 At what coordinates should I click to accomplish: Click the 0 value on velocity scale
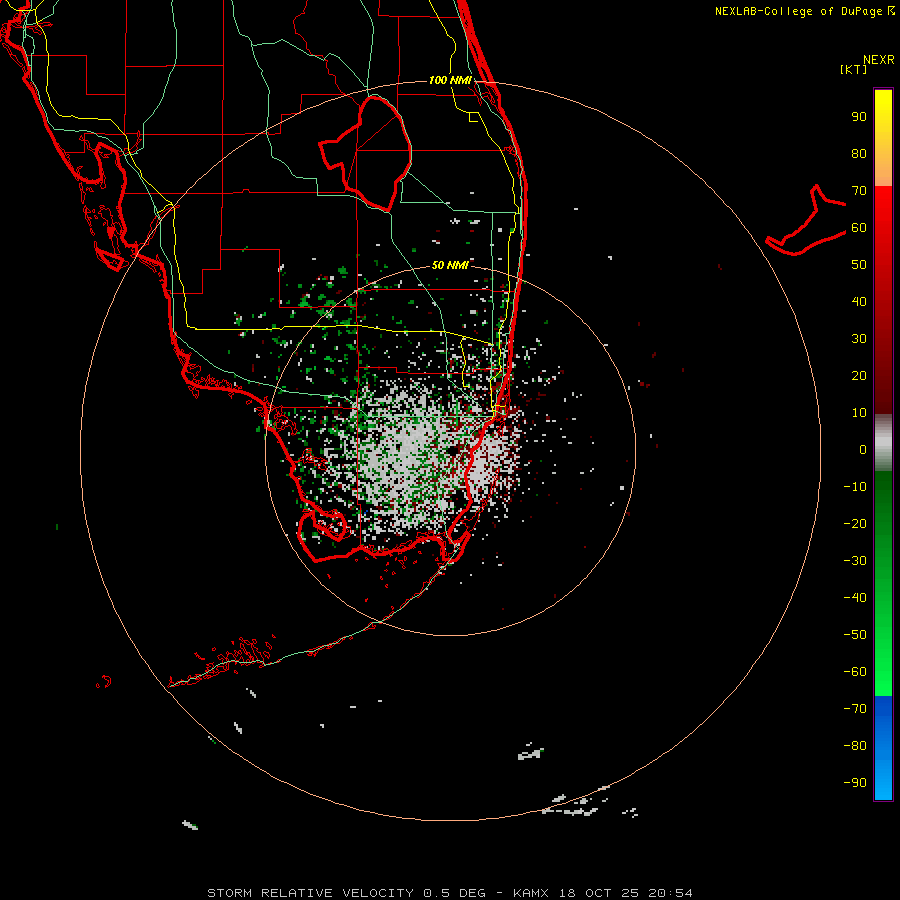point(863,449)
